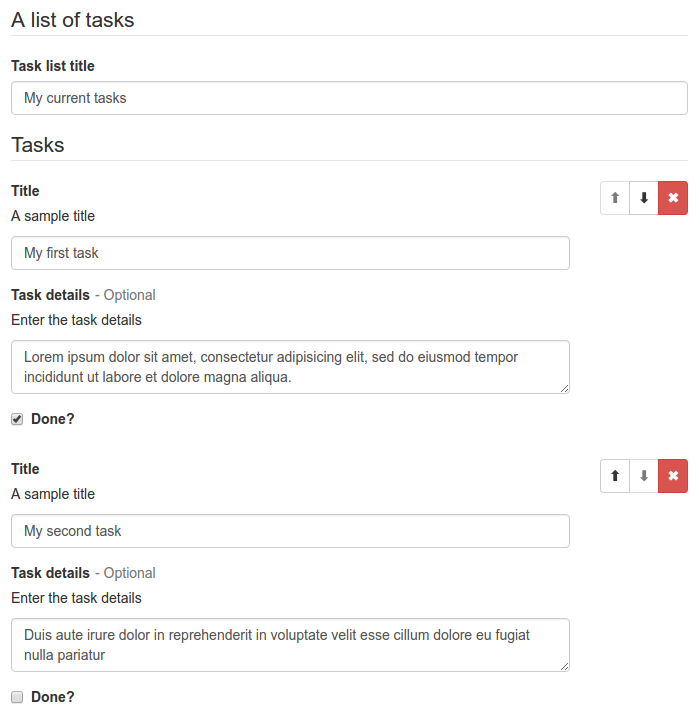Click the first task's Title label
The image size is (700, 715).
(x=25, y=191)
